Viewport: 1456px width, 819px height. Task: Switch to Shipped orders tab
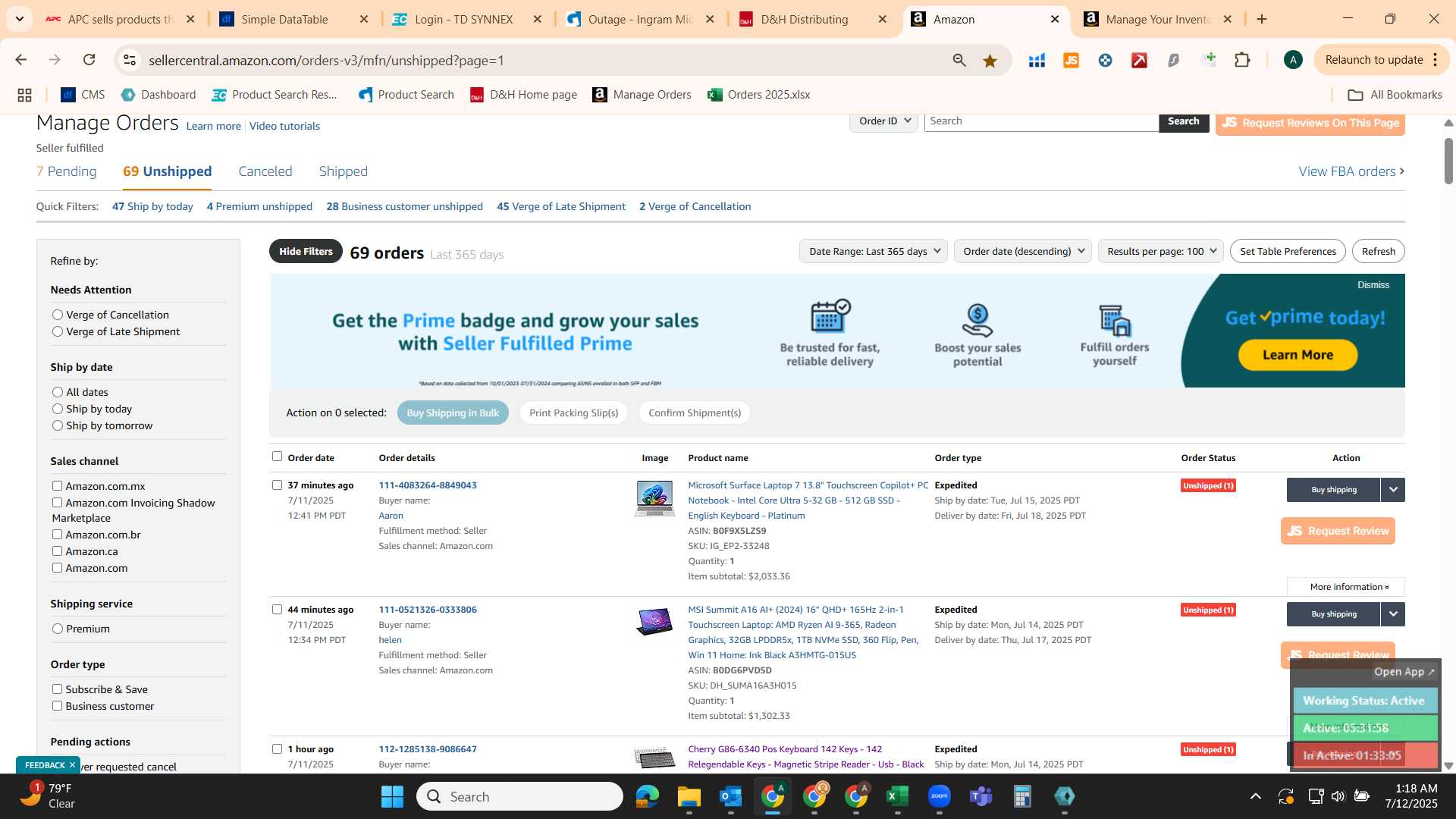344,171
